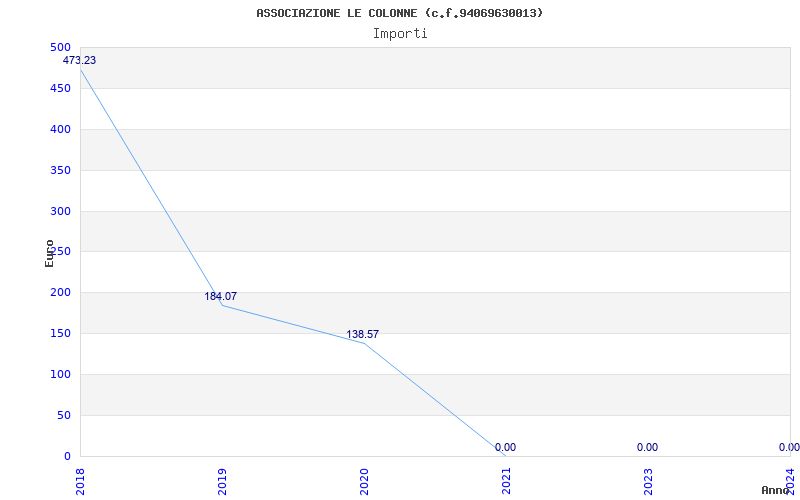Click the Anno x-axis title
The height and width of the screenshot is (500, 800).
776,490
